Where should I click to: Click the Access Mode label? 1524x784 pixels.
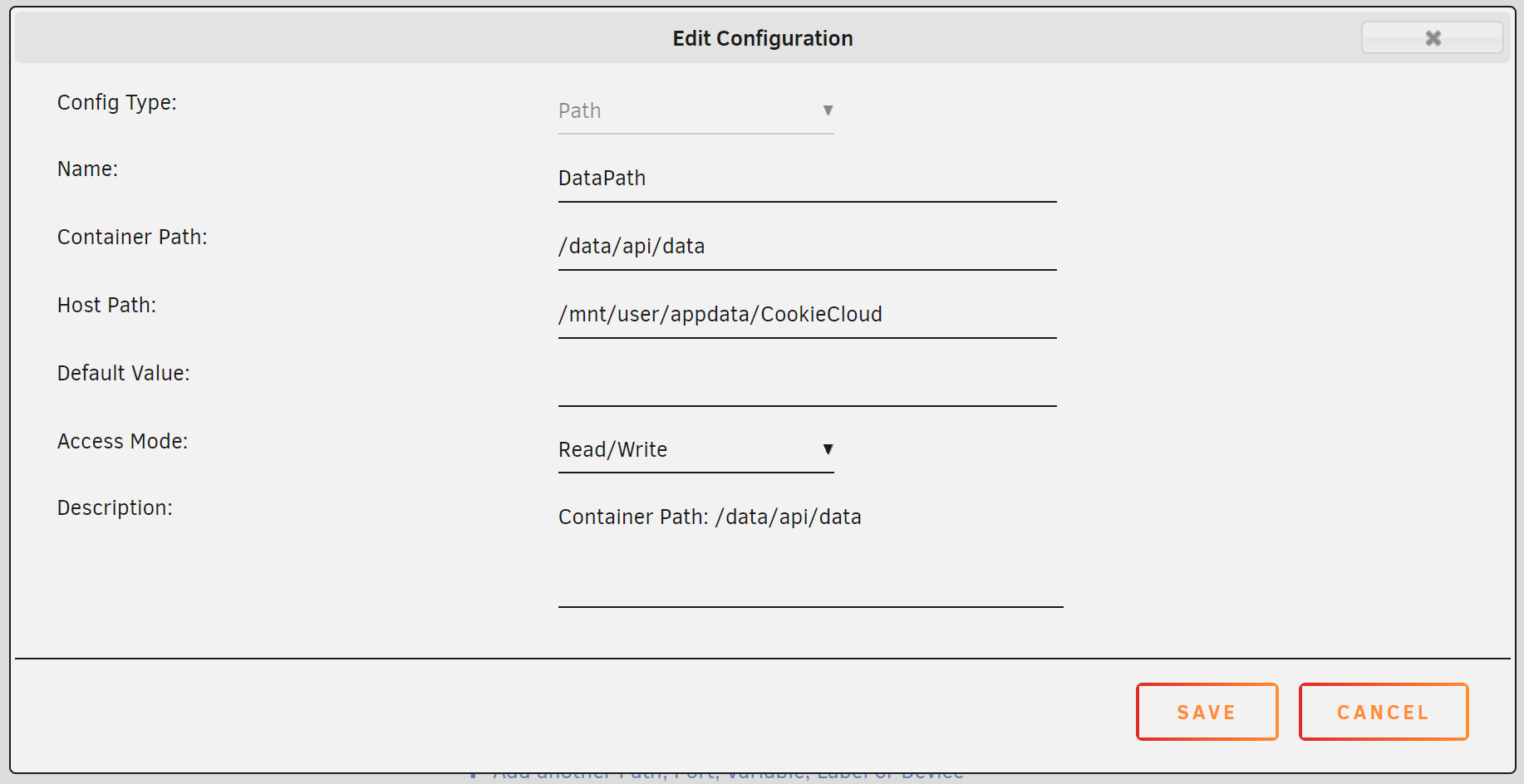point(122,442)
